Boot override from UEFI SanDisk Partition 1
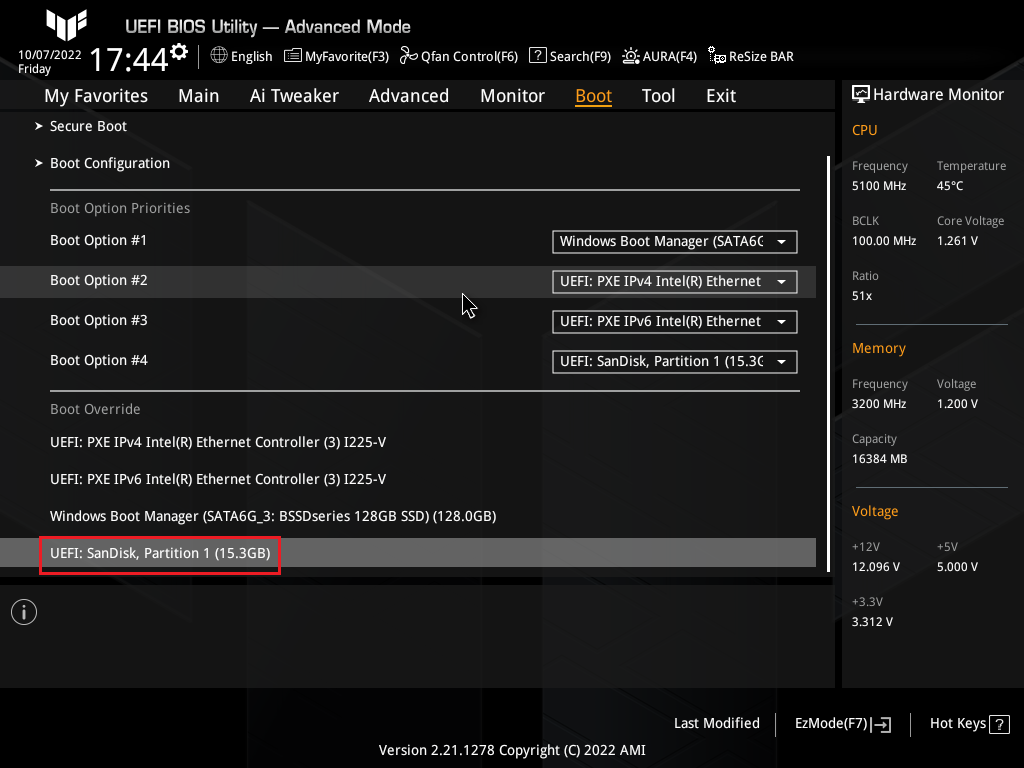Screen dimensions: 1024x768 [160, 553]
